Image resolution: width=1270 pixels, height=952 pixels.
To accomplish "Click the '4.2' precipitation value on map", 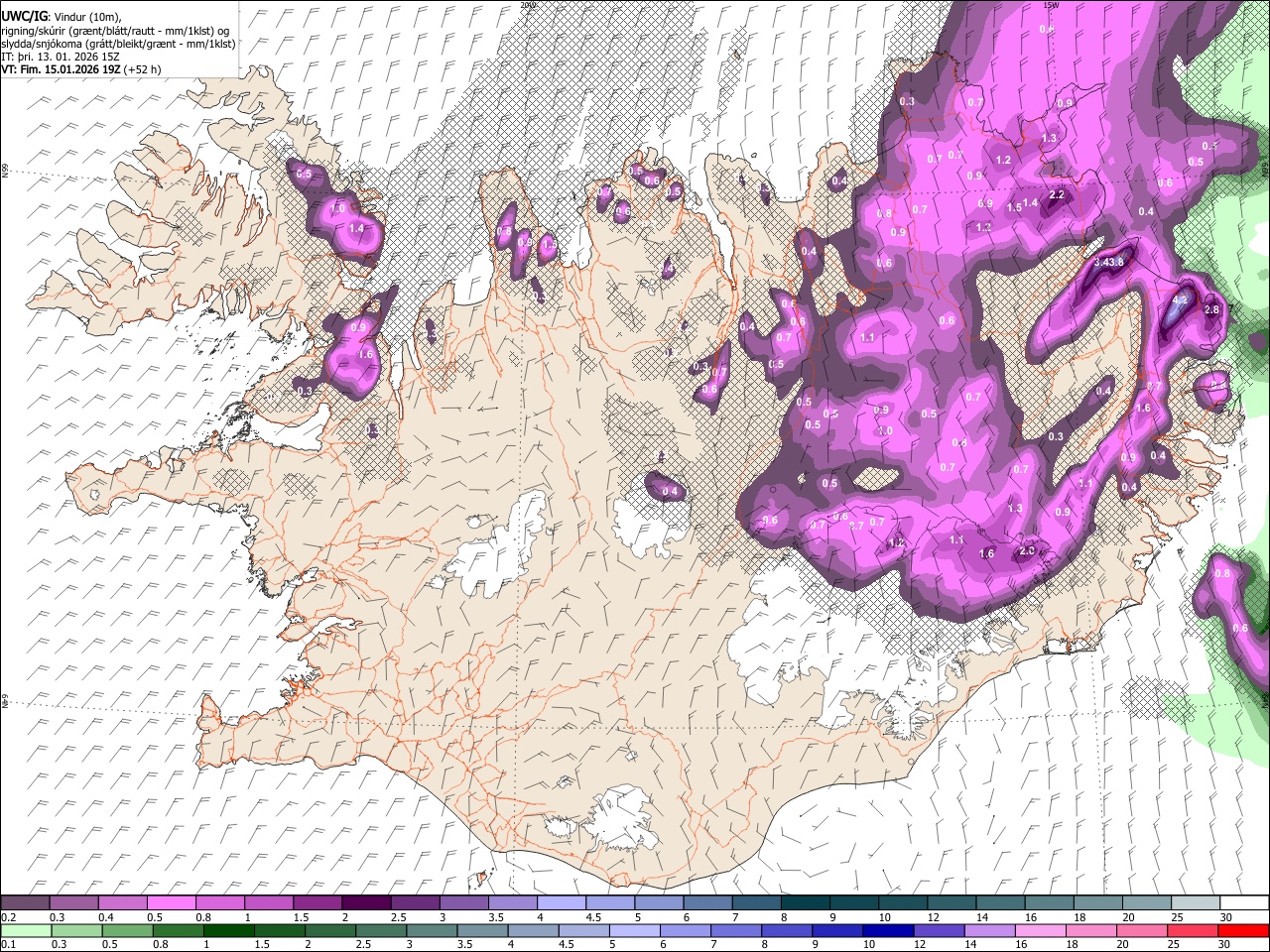I will 1180,299.
